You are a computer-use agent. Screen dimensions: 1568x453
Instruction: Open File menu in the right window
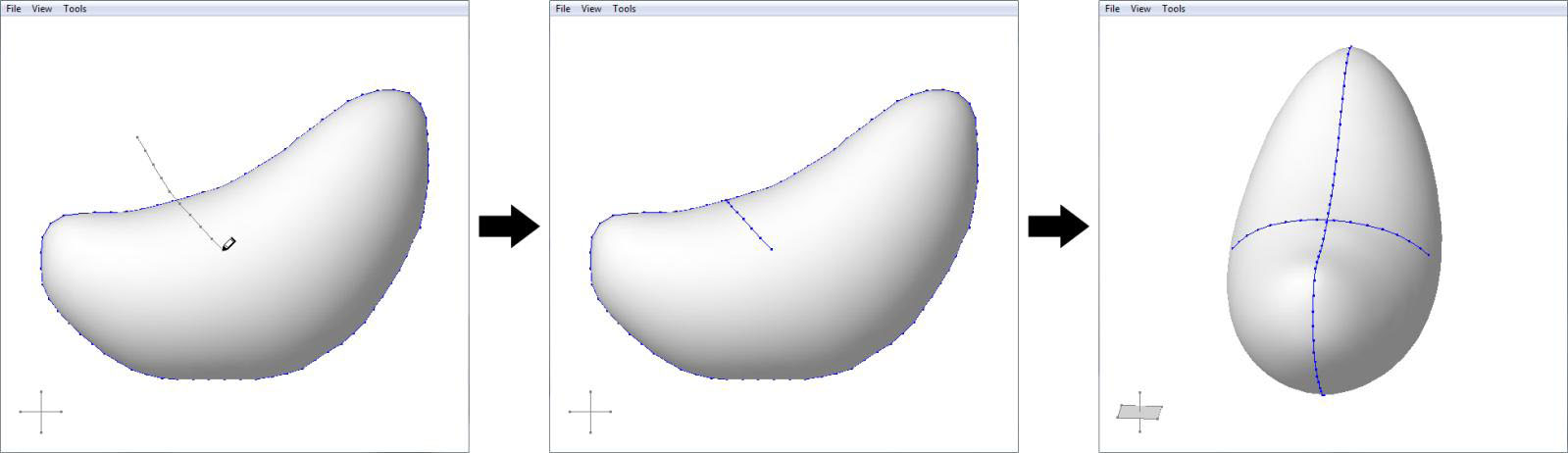tap(1112, 9)
